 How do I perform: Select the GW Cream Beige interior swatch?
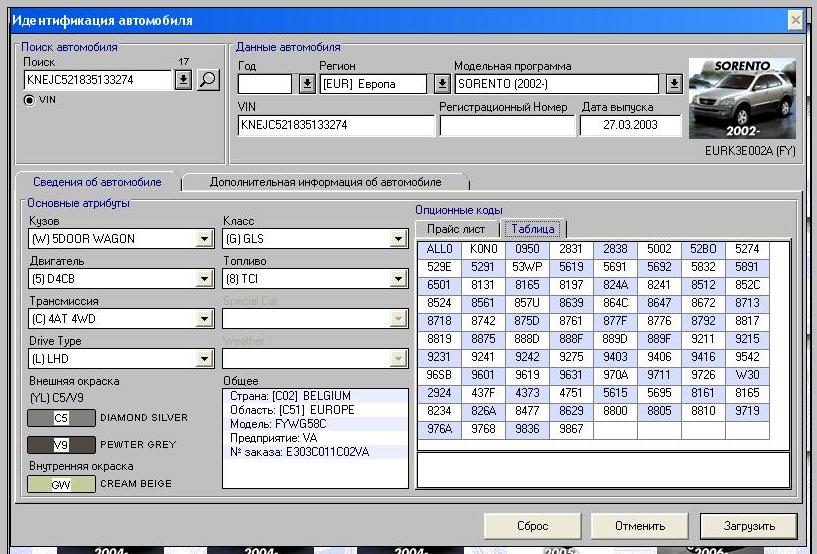[61, 484]
